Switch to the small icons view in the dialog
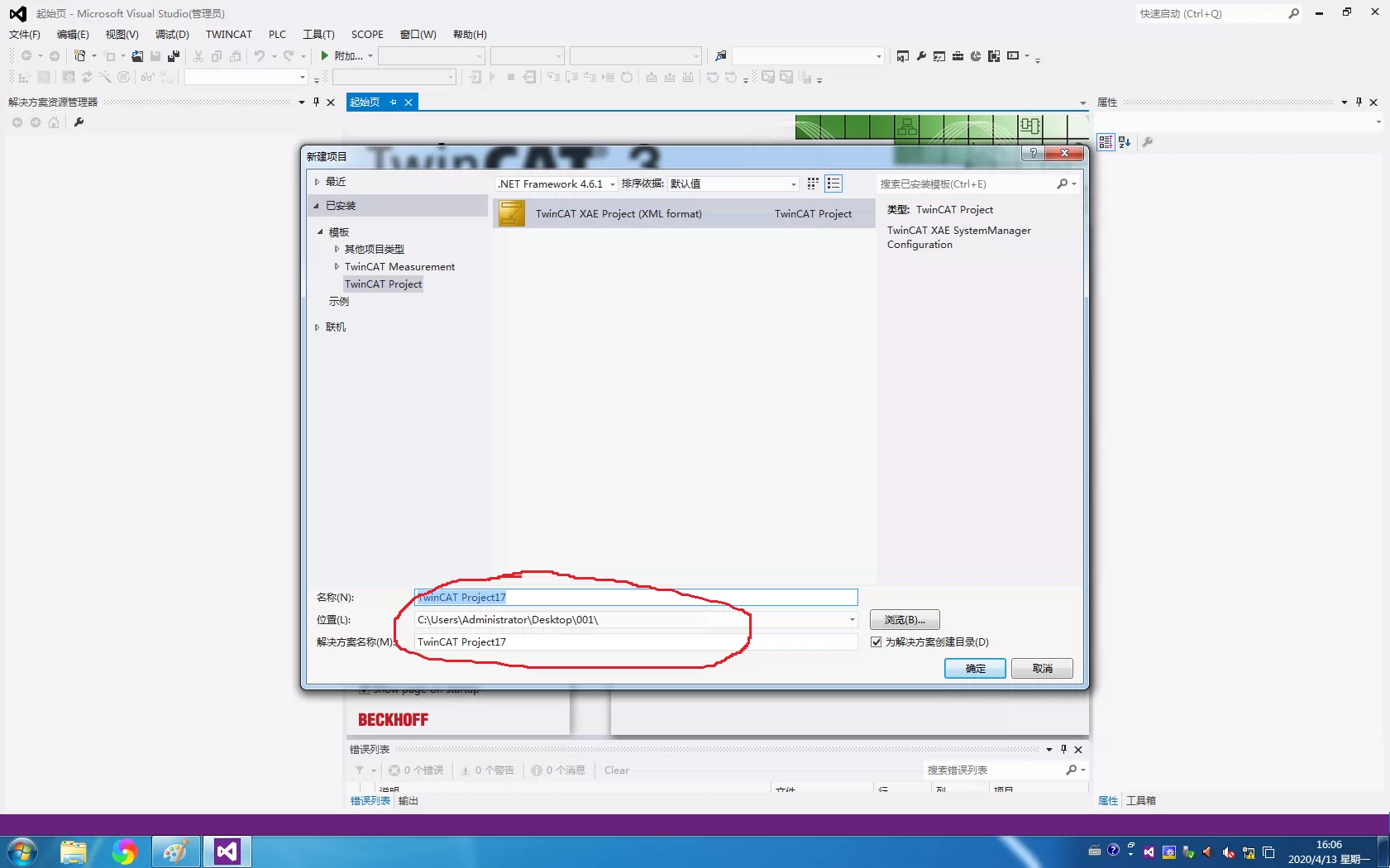The image size is (1390, 868). click(x=813, y=184)
